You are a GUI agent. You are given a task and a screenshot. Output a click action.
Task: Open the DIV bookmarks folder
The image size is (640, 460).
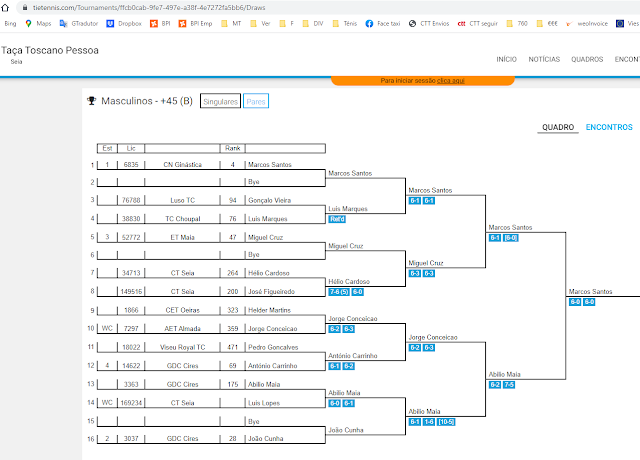point(313,24)
